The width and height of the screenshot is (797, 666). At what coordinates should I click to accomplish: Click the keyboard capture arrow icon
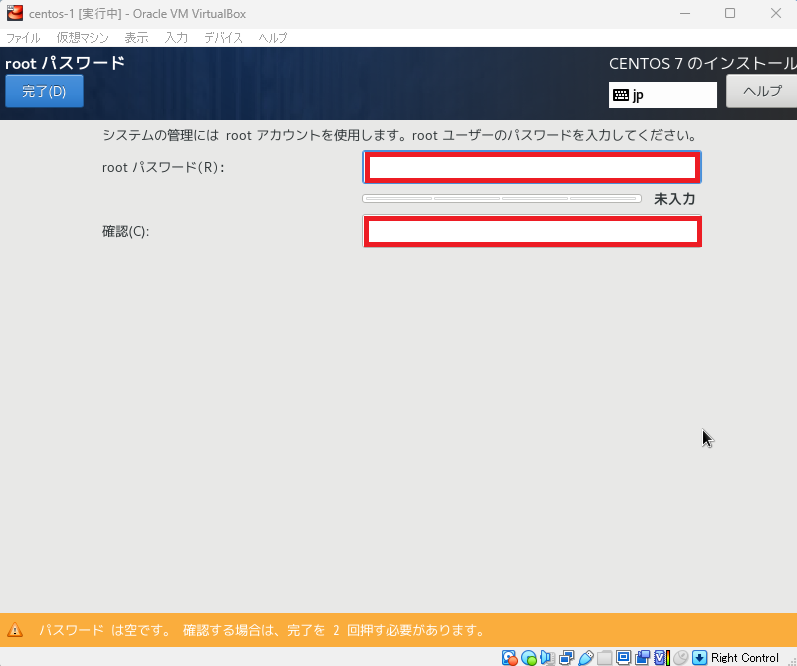pyautogui.click(x=699, y=657)
